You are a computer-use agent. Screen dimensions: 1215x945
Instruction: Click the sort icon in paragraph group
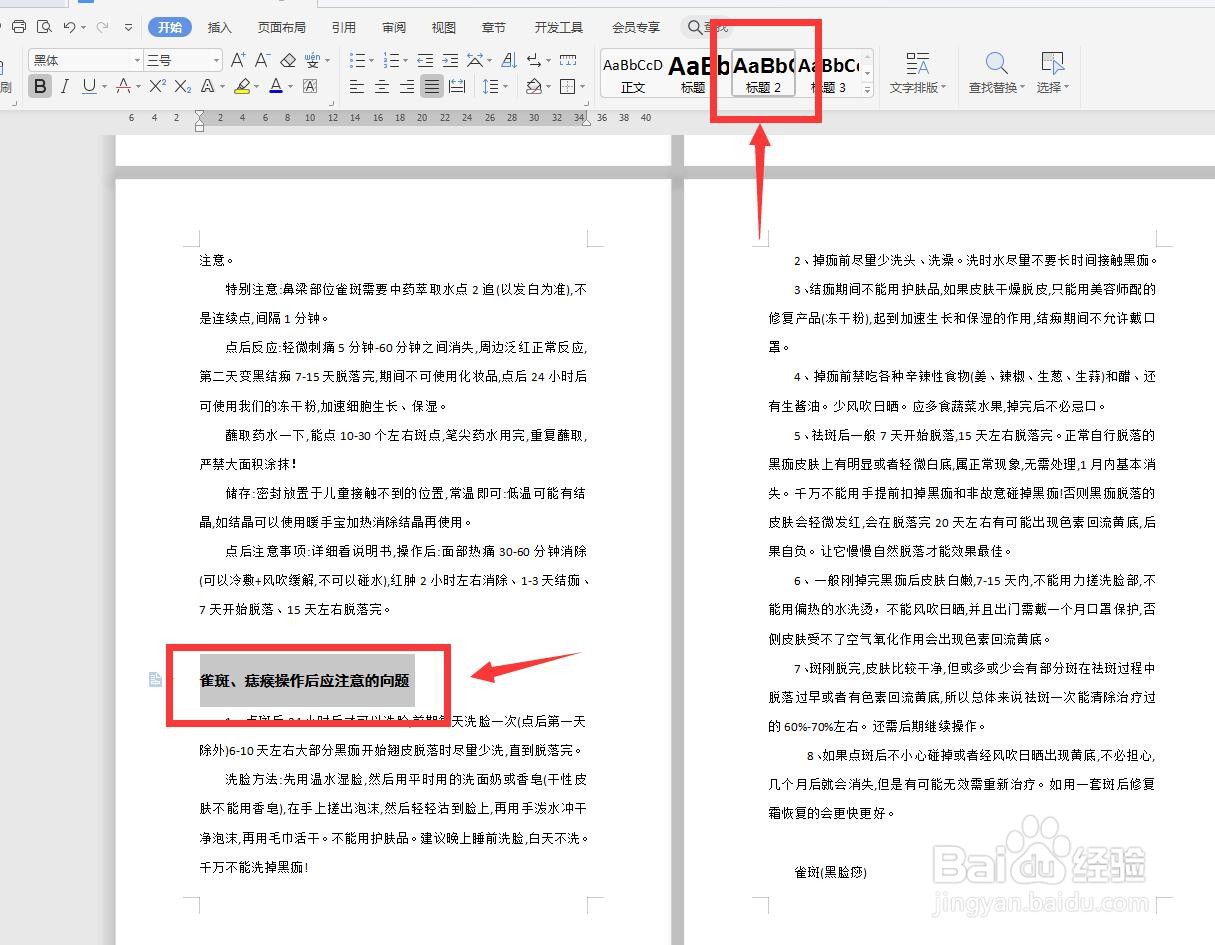[508, 61]
